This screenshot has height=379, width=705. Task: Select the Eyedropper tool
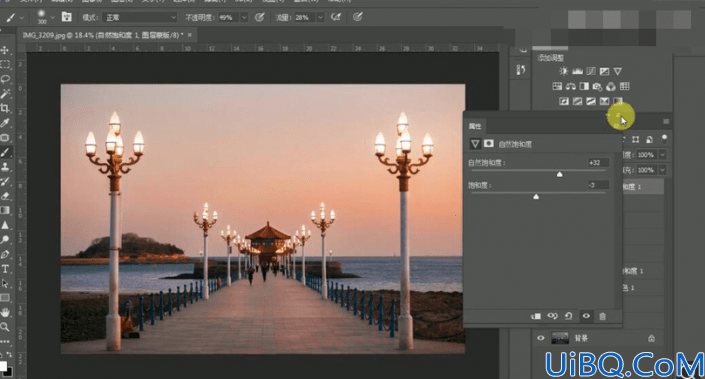(x=5, y=123)
